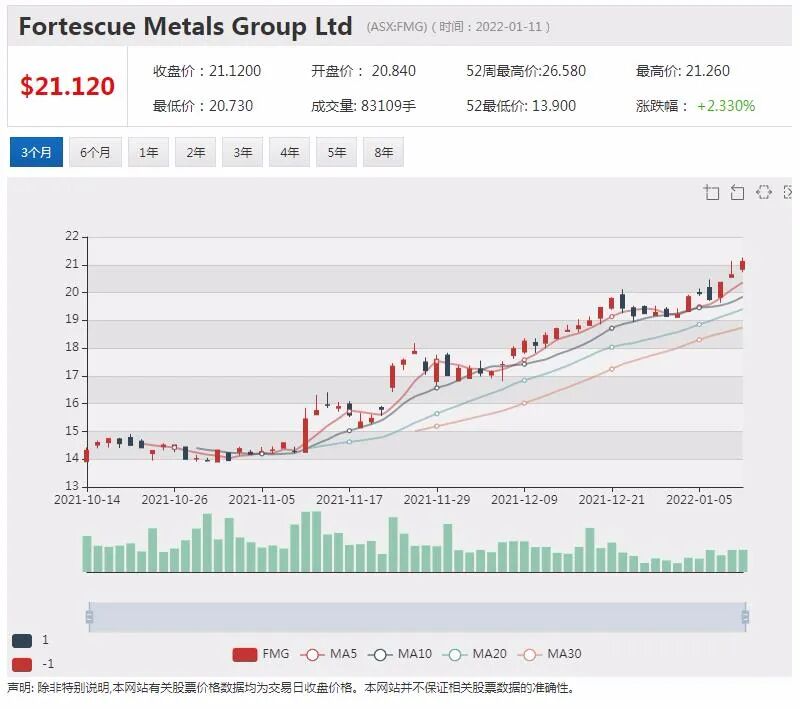Click the green +2.330% change value
Viewport: 800px width, 709px height.
(726, 106)
